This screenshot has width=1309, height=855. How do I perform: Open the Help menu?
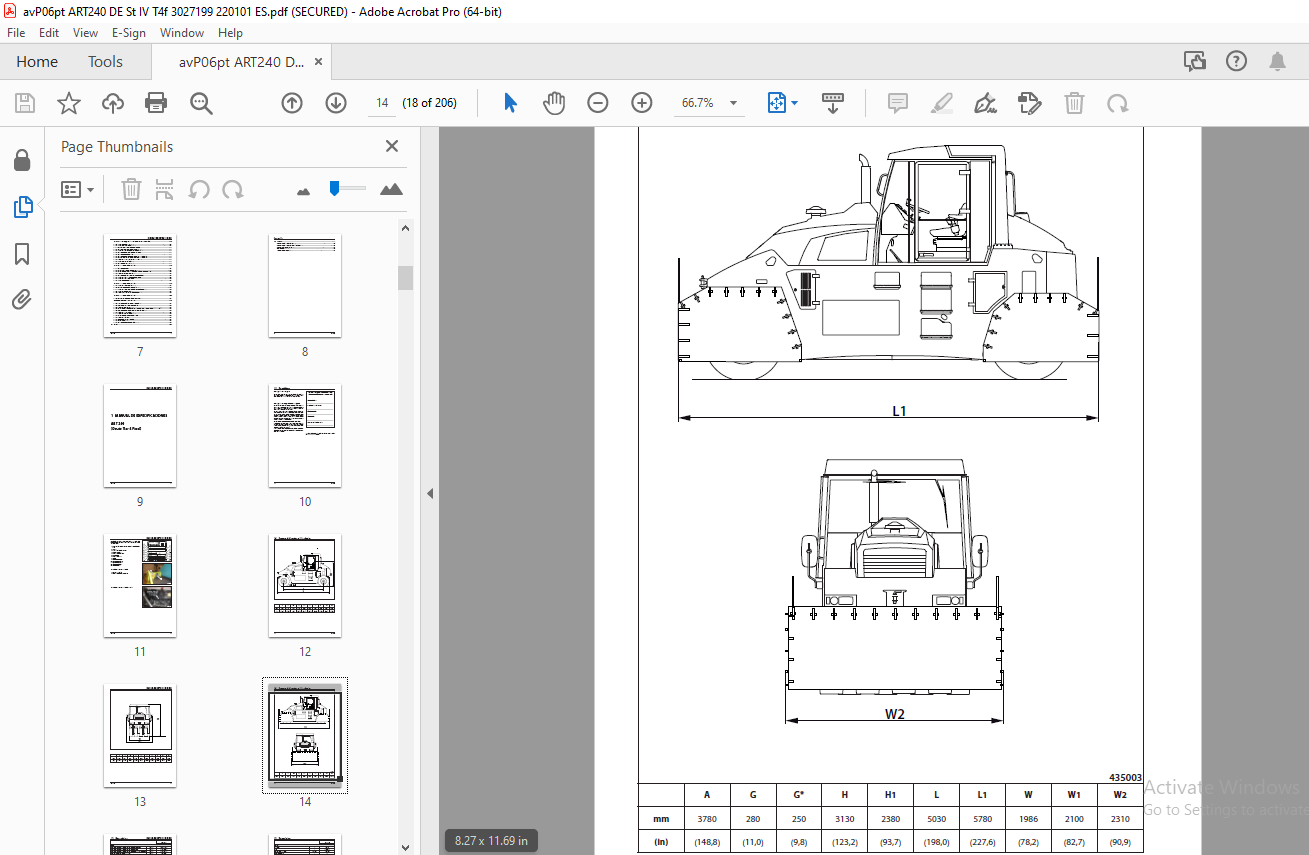coord(230,32)
